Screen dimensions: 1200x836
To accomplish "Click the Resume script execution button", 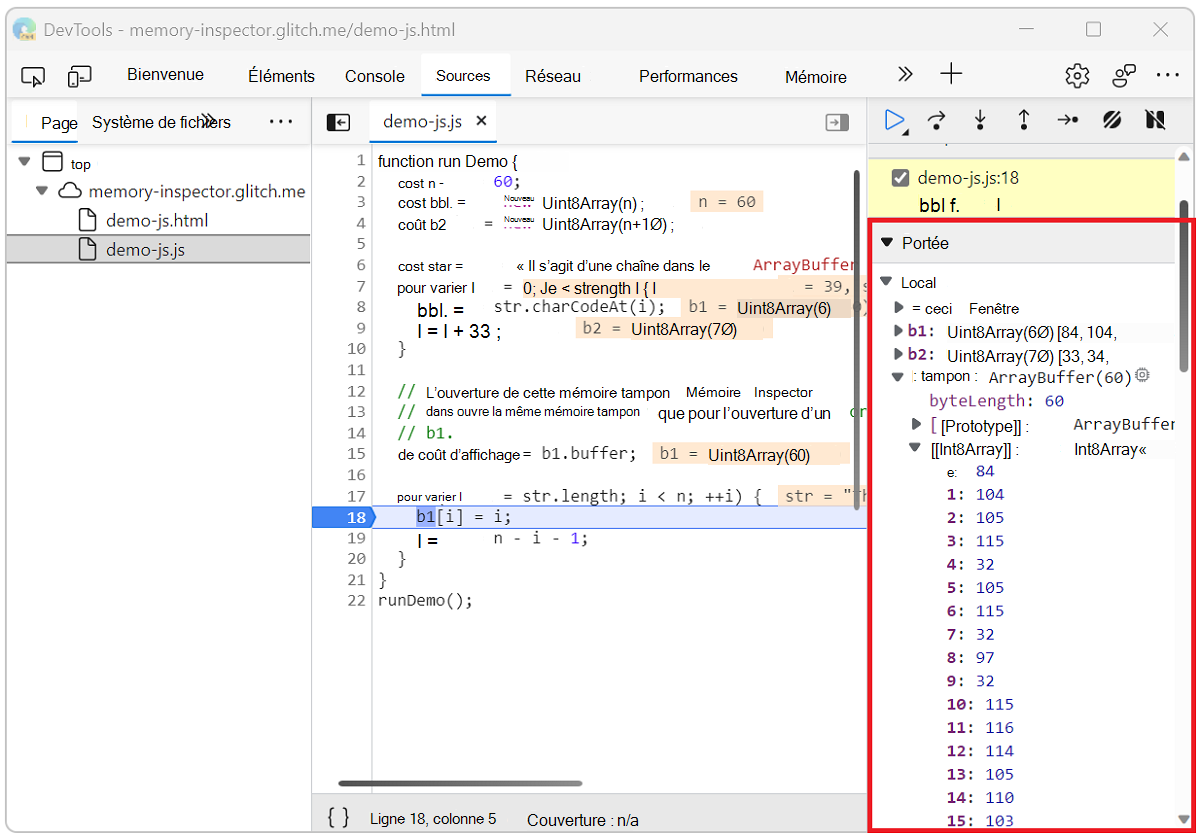I will 894,120.
